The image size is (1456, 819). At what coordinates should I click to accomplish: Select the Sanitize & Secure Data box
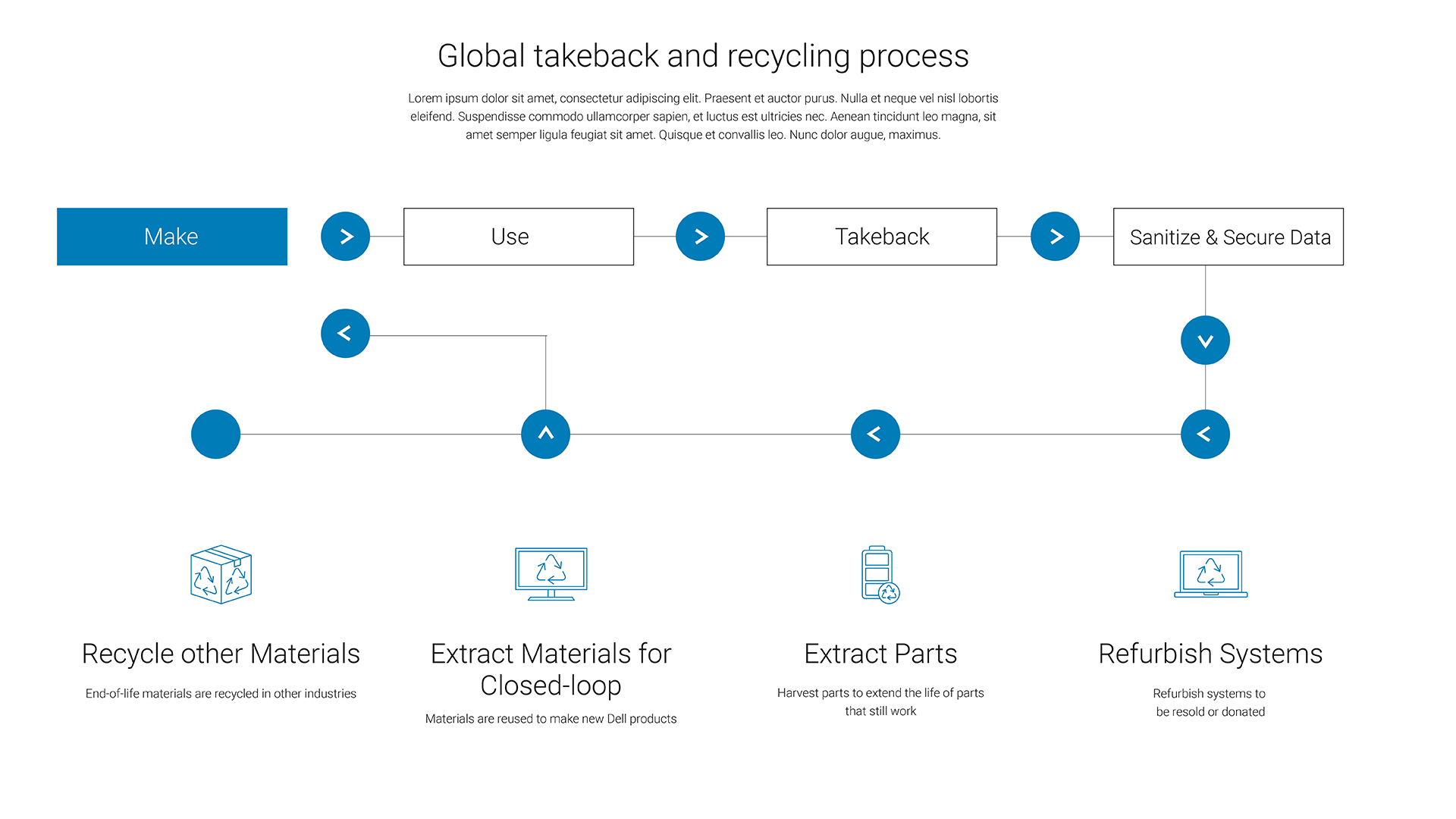[1228, 237]
